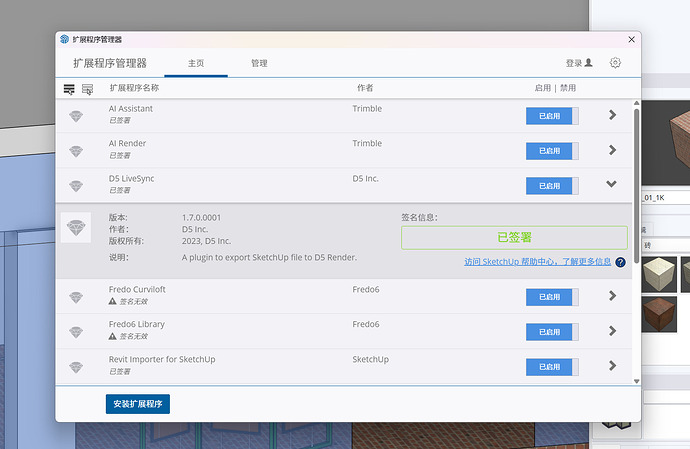This screenshot has height=449, width=690.
Task: Select all extensions list icon
Action: pos(69,89)
